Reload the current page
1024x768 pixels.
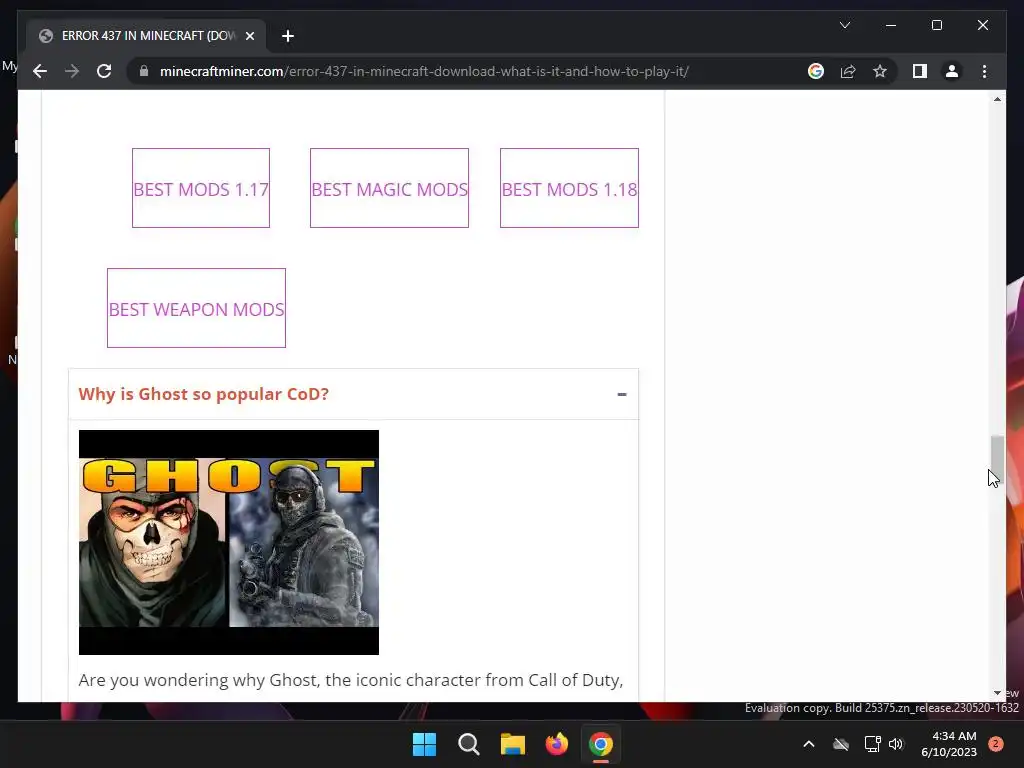pyautogui.click(x=104, y=71)
